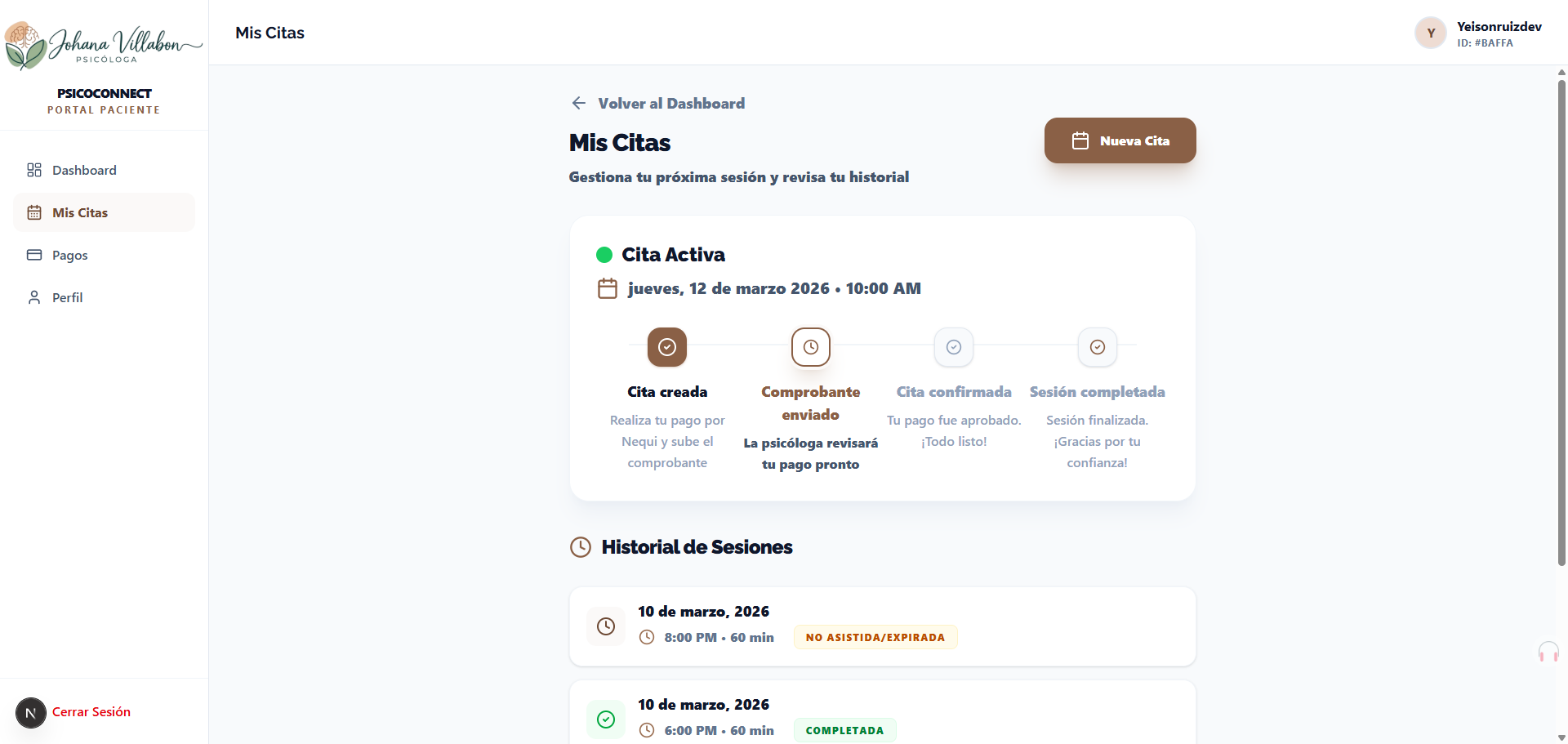Click the headphones support icon

[x=1548, y=652]
